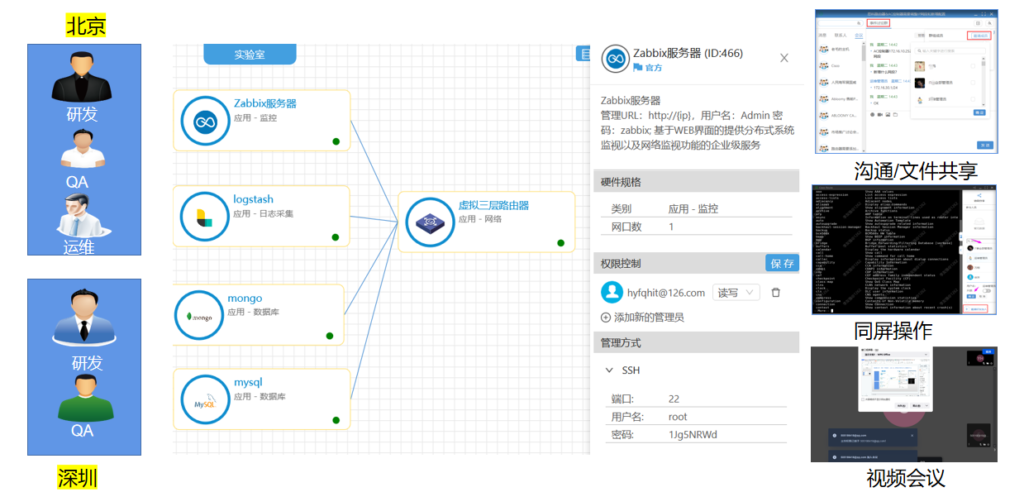The height and width of the screenshot is (492, 1024).
Task: Save permission settings with 保存
Action: pos(782,263)
